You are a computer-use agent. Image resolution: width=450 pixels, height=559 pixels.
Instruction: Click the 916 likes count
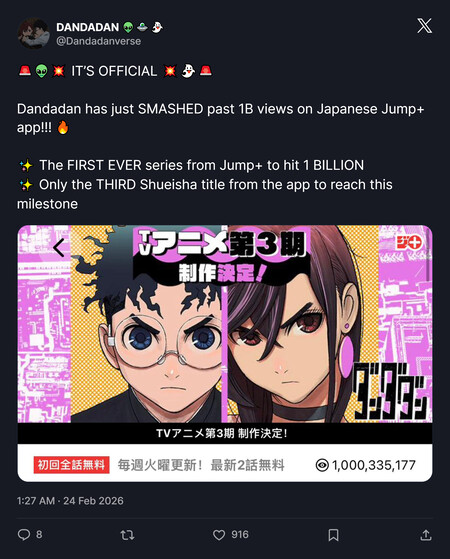tap(240, 534)
